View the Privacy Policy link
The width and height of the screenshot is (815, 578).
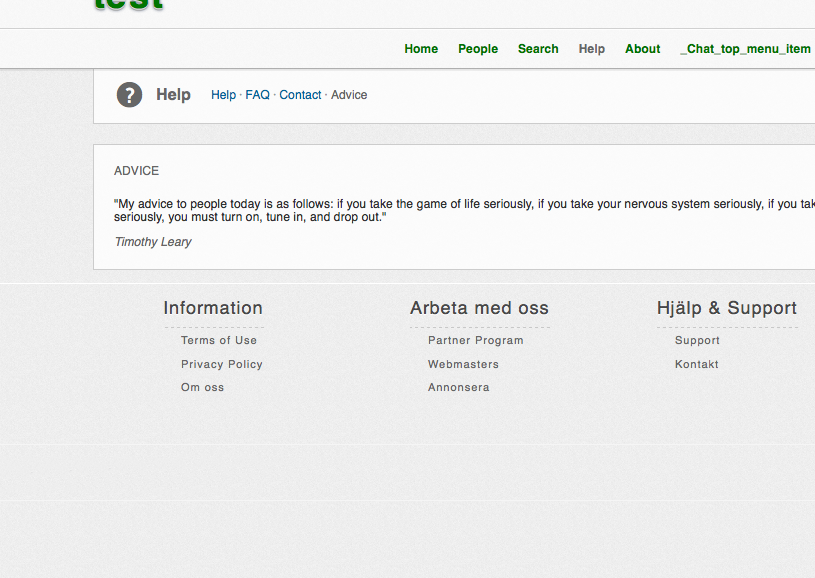[222, 365]
